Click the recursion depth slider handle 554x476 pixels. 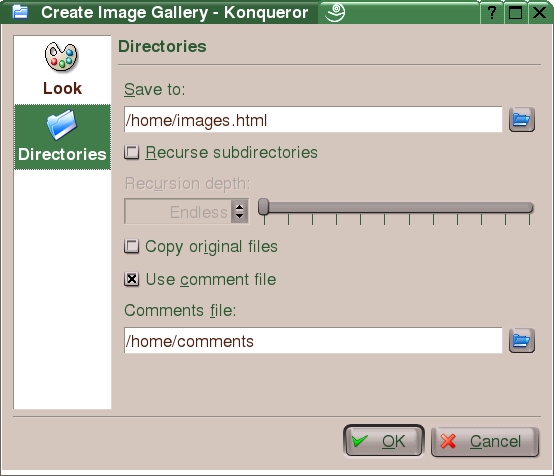[x=264, y=207]
